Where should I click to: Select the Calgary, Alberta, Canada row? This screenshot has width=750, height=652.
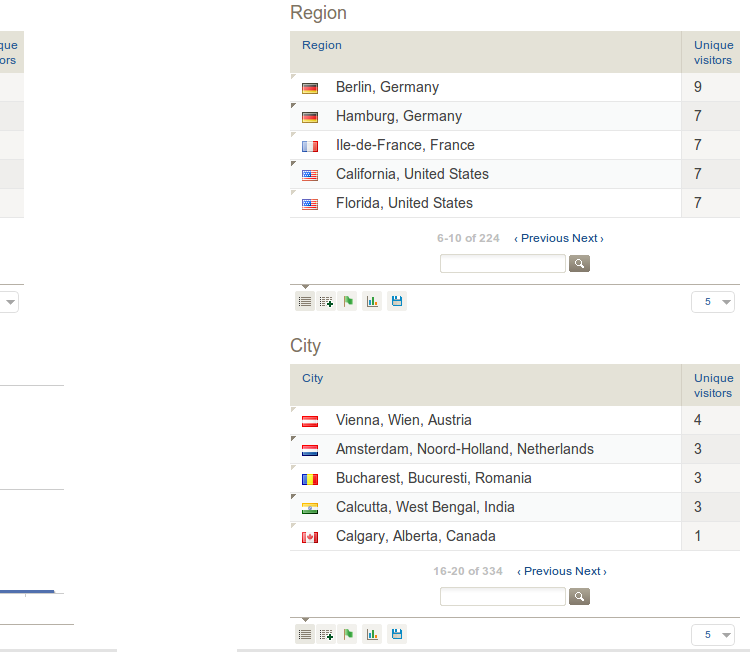515,536
